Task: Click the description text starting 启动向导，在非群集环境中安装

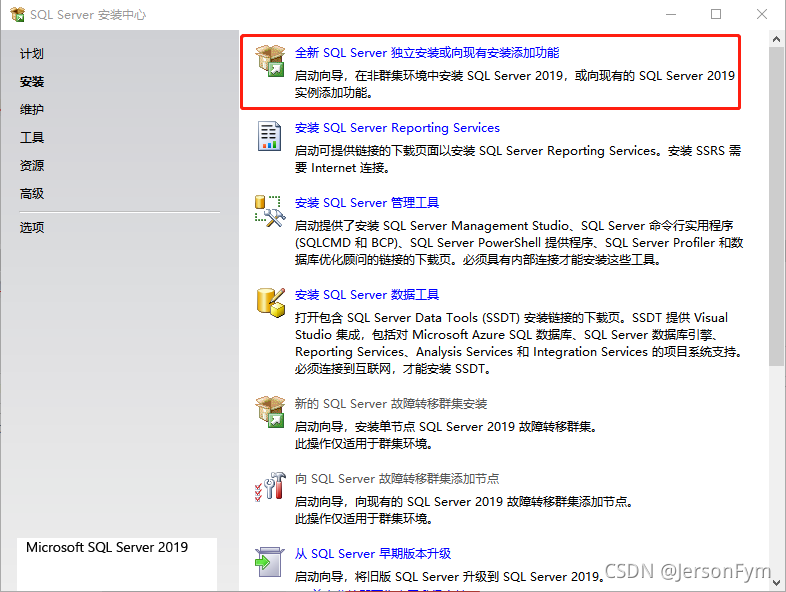Action: tap(515, 84)
